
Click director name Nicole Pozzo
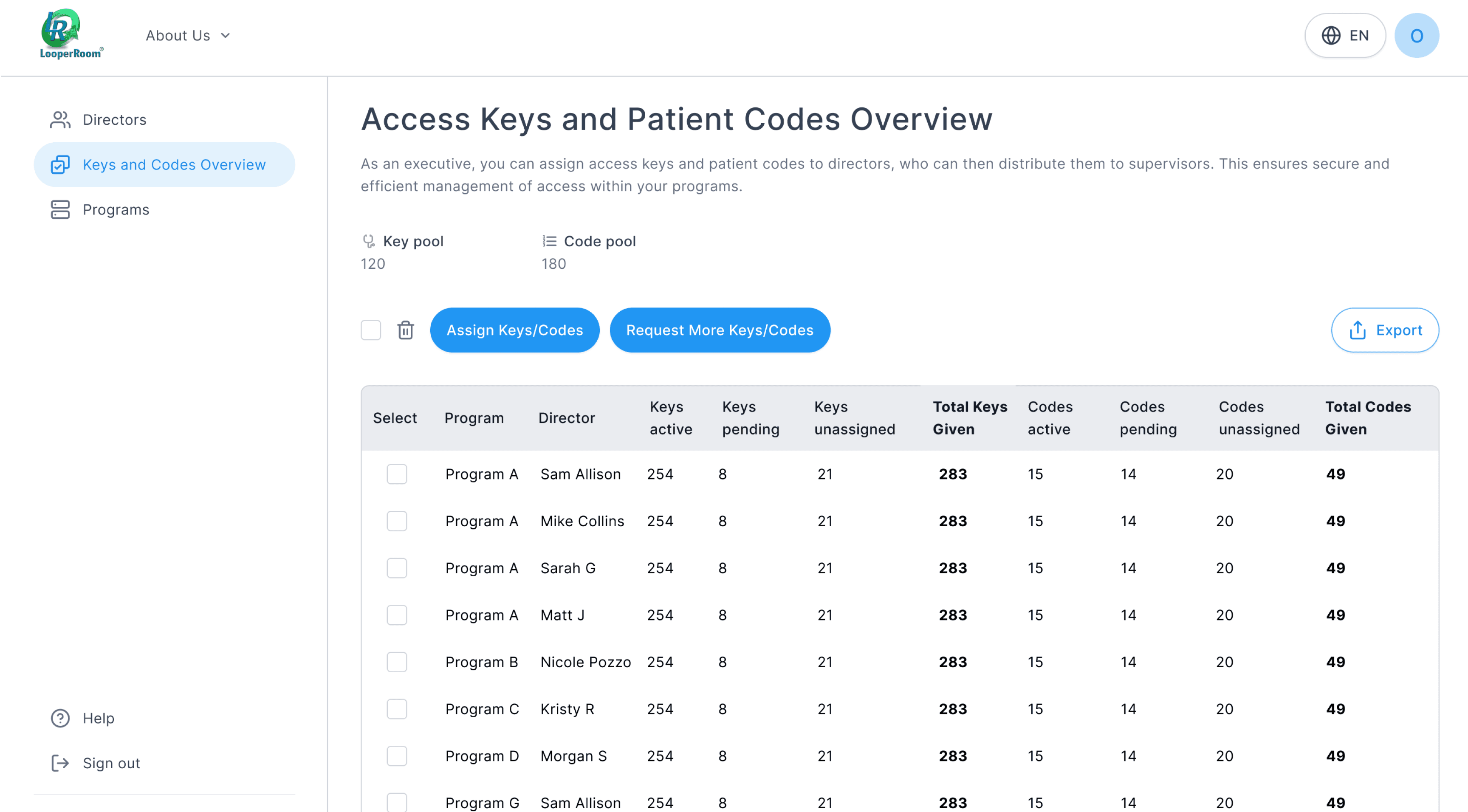[585, 662]
